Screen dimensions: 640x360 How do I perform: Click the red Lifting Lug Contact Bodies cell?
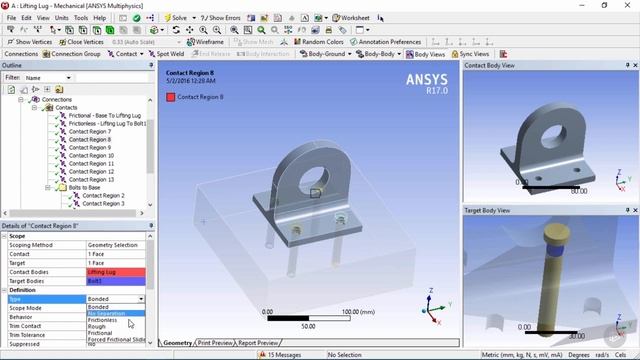[x=116, y=272]
